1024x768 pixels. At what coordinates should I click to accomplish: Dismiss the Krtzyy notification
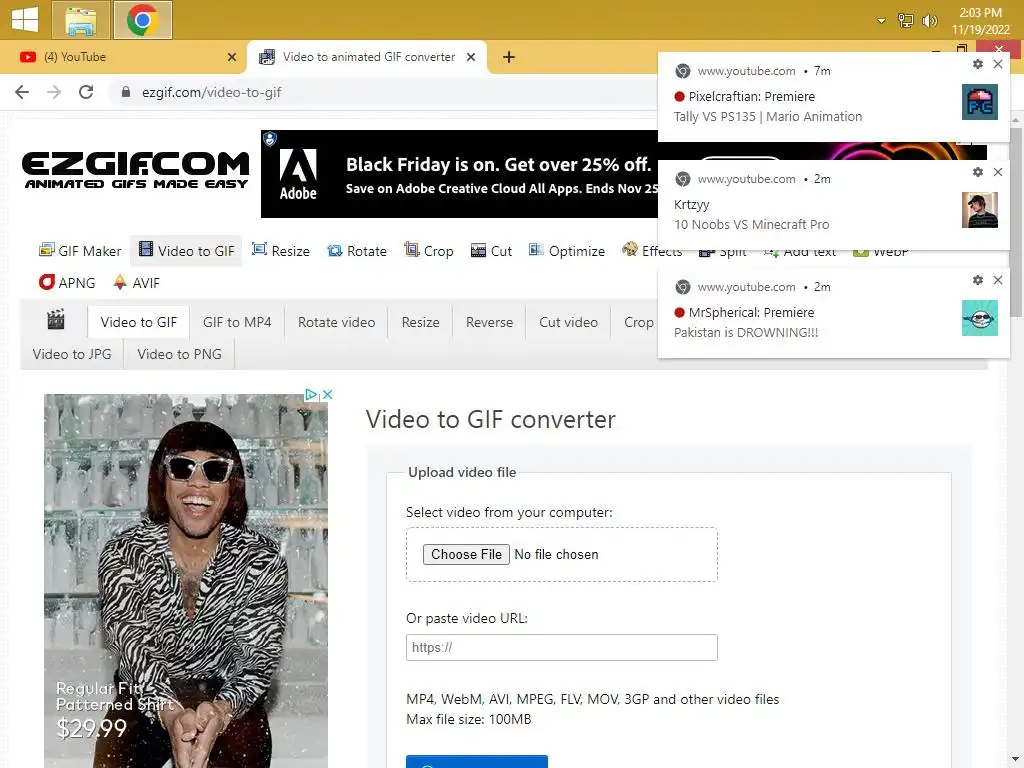997,172
